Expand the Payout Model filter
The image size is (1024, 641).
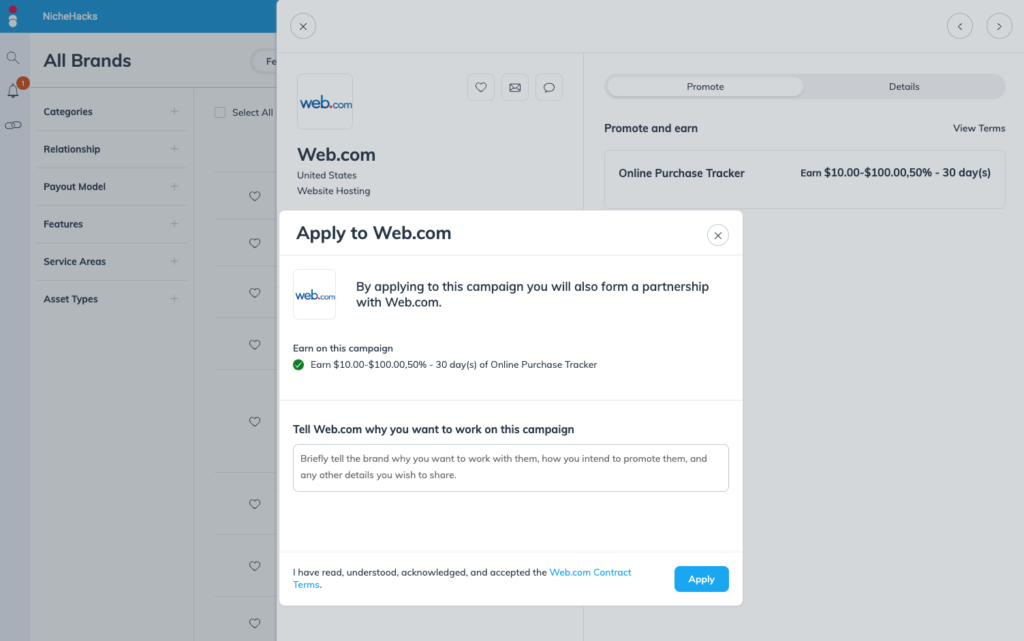coord(174,187)
